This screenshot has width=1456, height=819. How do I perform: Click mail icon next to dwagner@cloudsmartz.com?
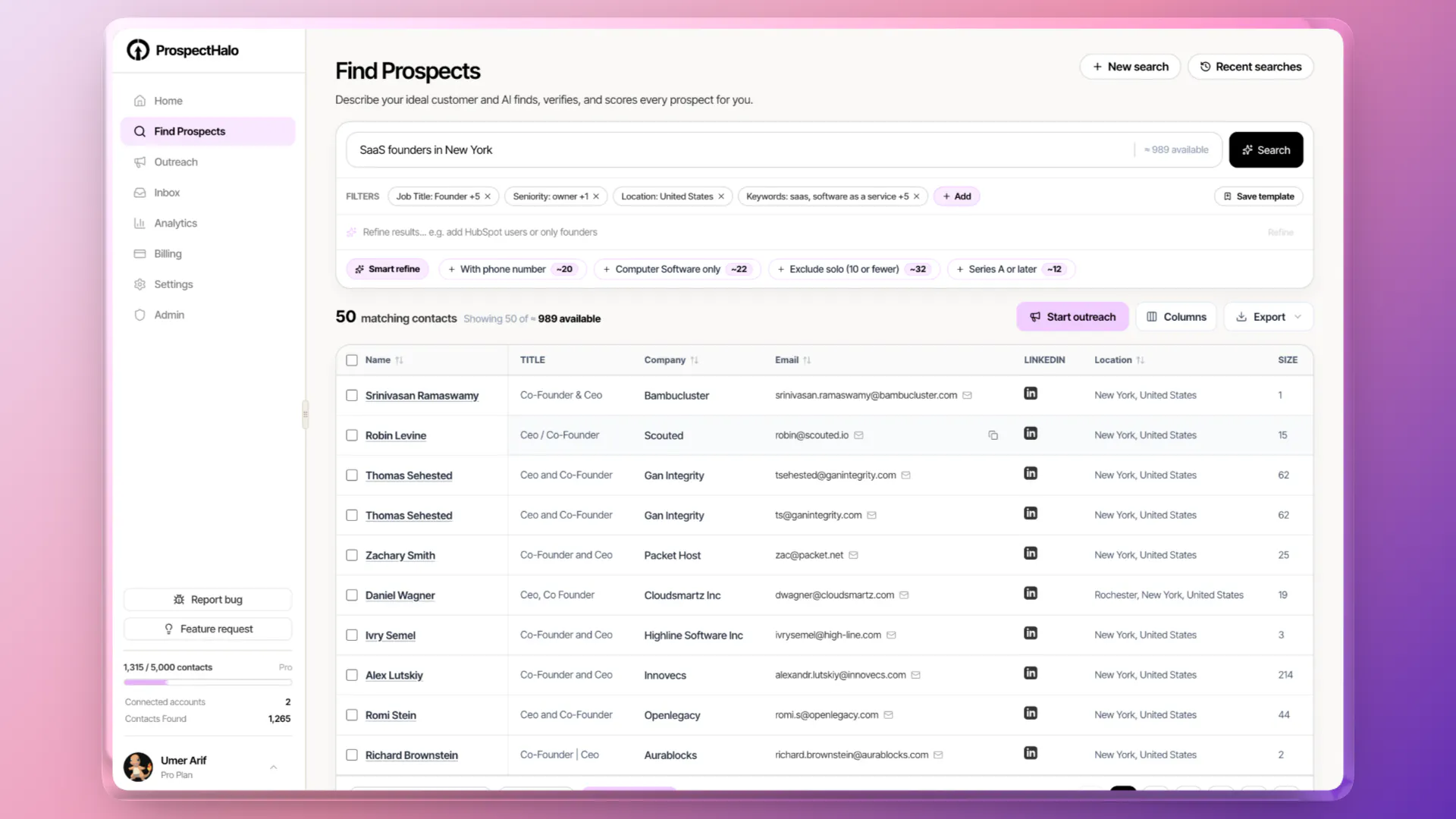[904, 595]
